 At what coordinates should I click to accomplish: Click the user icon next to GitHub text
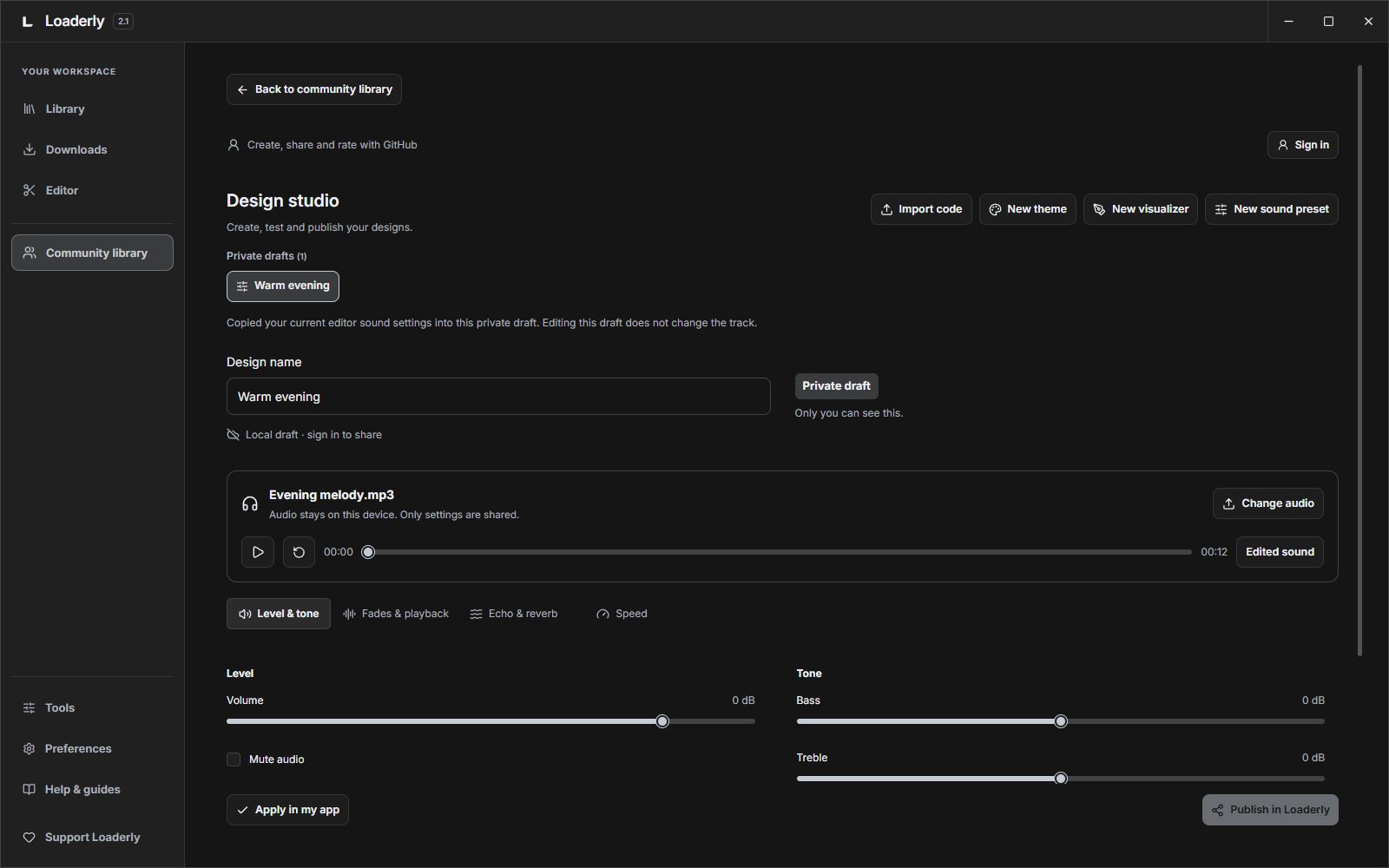pyautogui.click(x=234, y=145)
